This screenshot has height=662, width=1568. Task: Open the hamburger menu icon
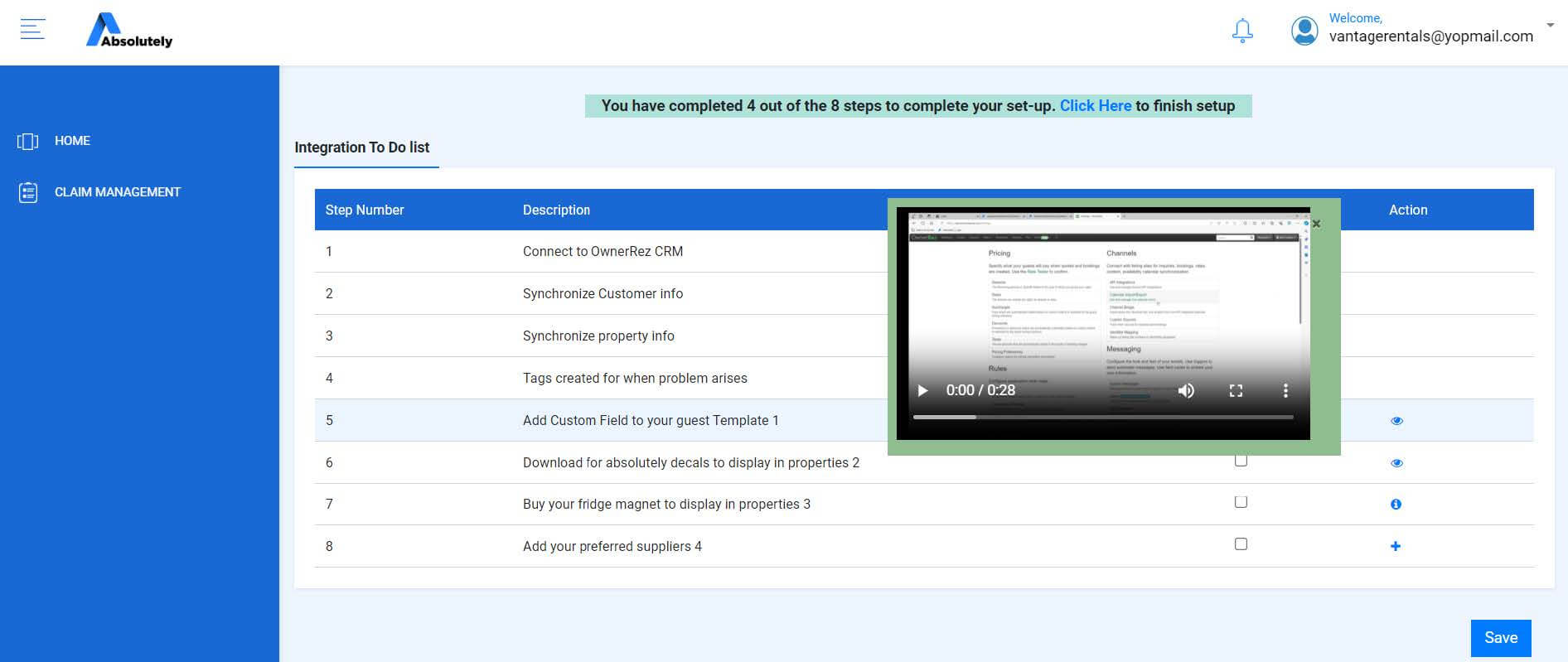[x=32, y=30]
